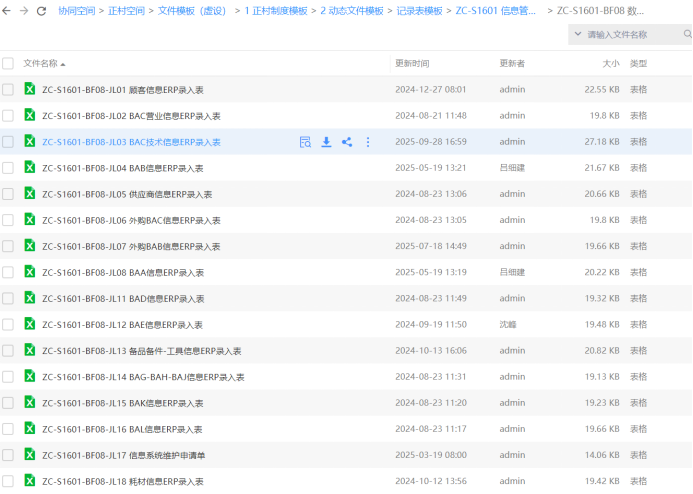Sort by 文件名称 column header
This screenshot has height=494, width=693.
point(44,63)
